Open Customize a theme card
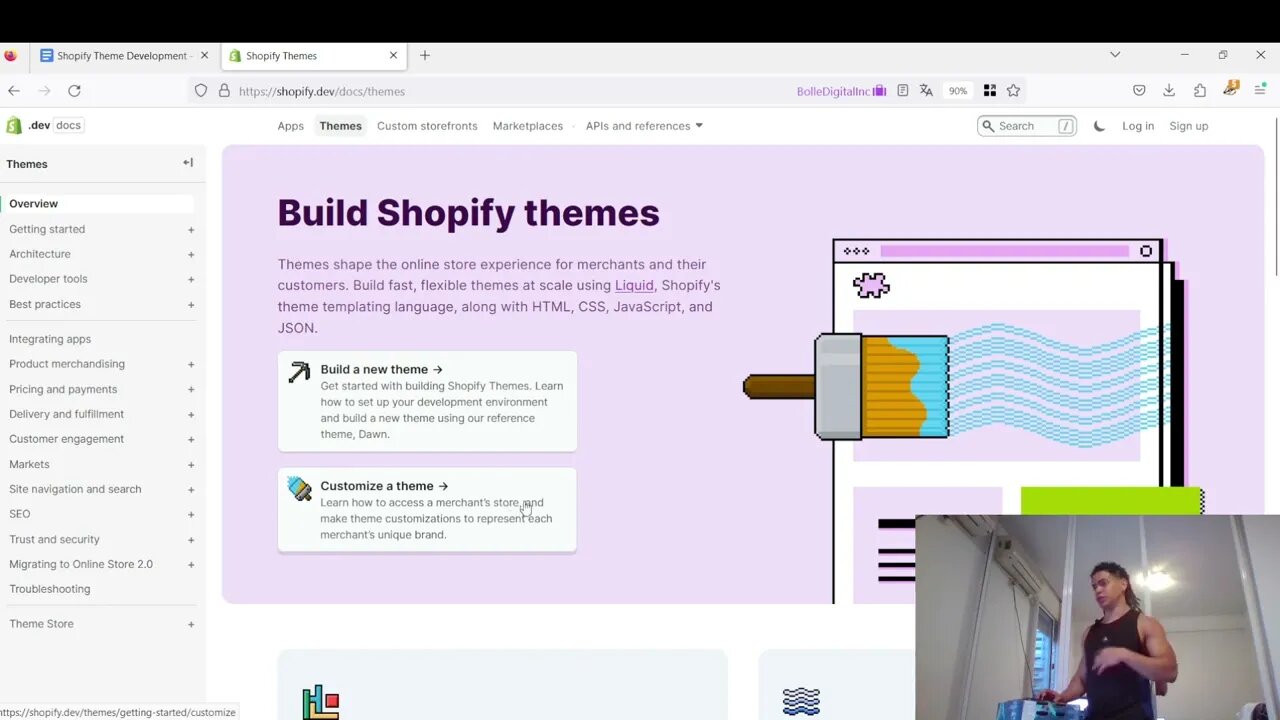Image resolution: width=1280 pixels, height=720 pixels. point(427,509)
